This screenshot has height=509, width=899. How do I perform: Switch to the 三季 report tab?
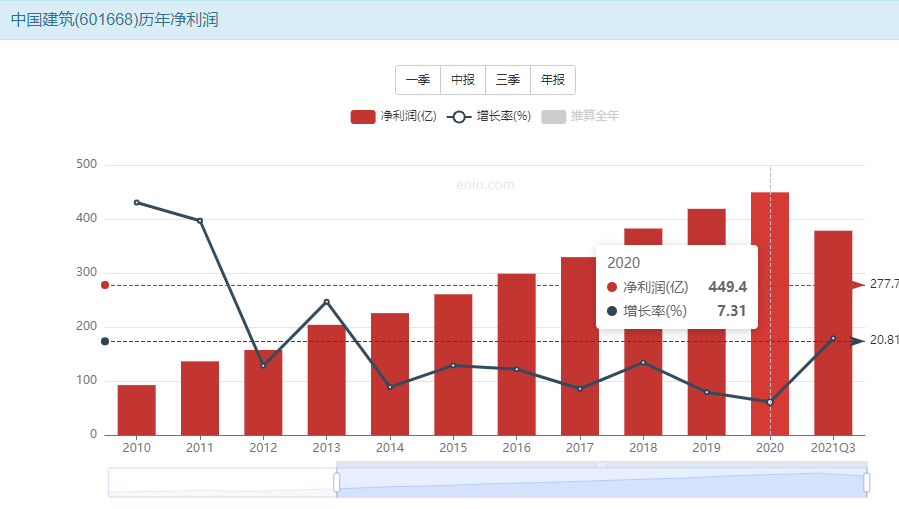[508, 80]
